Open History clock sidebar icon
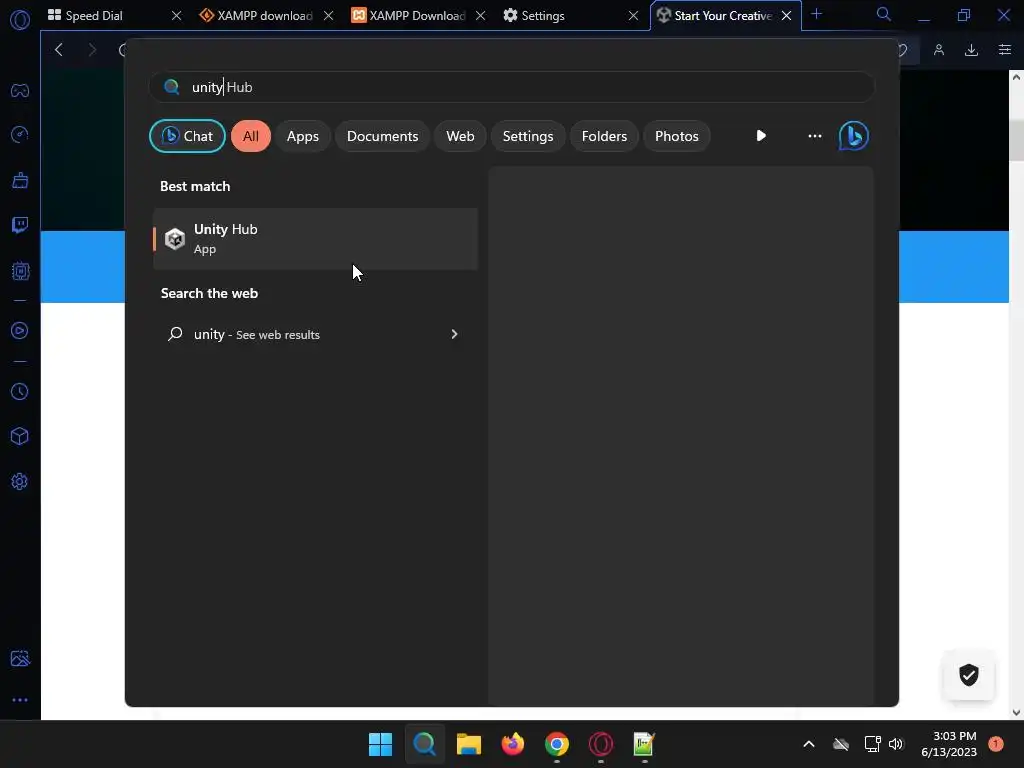The image size is (1024, 768). point(20,391)
